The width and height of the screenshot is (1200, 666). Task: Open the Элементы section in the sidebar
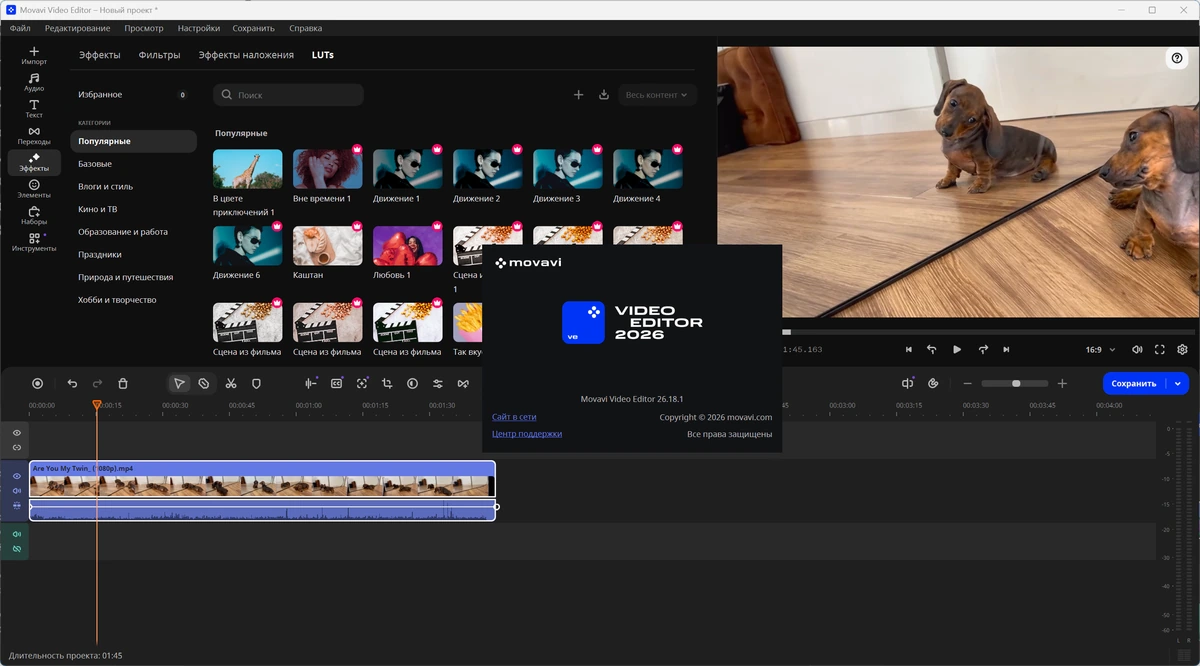click(34, 189)
